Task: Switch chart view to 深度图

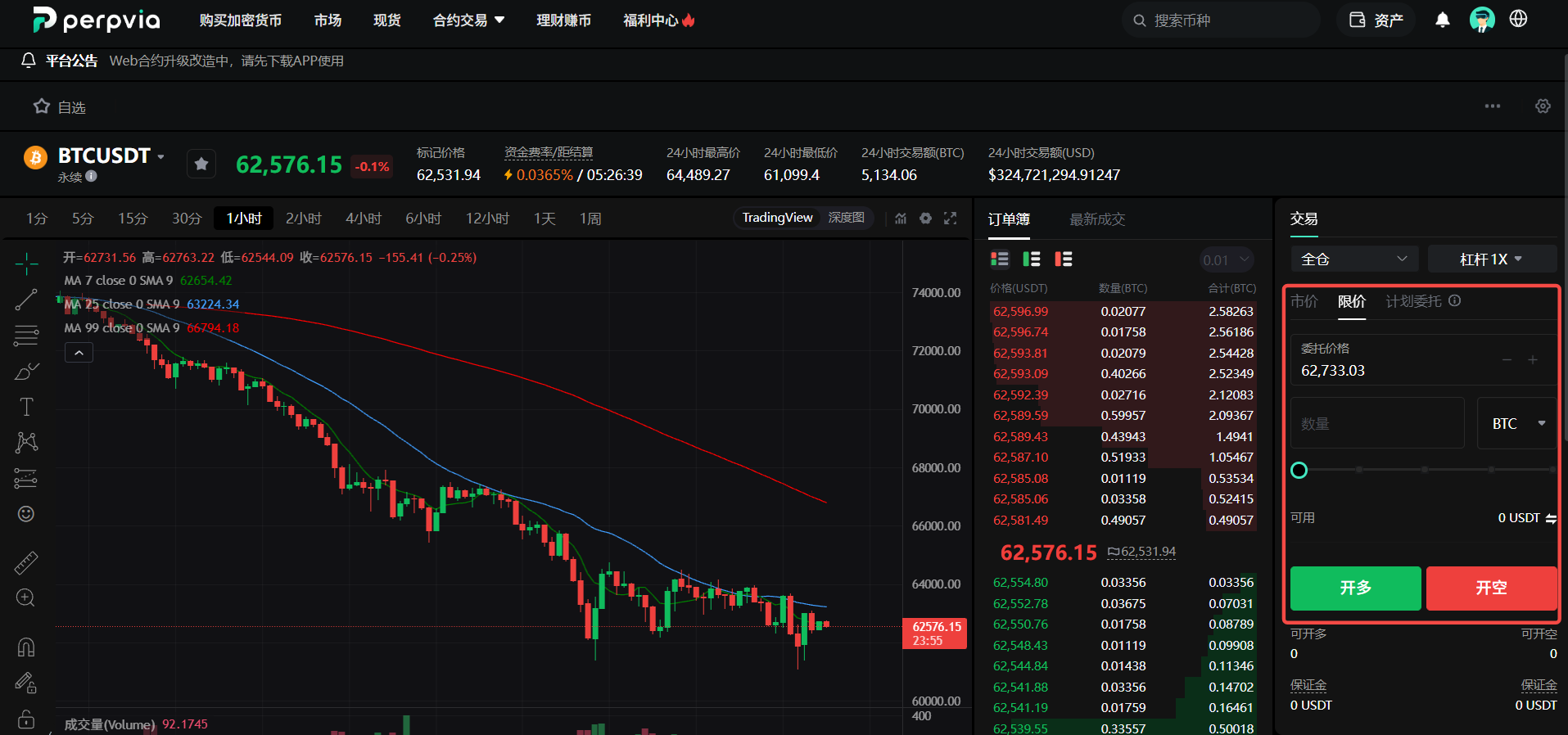Action: click(846, 218)
